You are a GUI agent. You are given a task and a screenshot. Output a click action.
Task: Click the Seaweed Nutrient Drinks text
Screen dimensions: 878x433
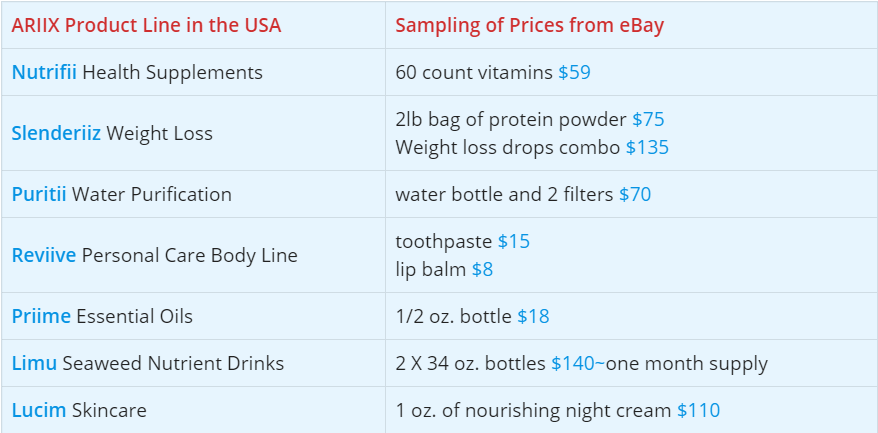pyautogui.click(x=173, y=364)
